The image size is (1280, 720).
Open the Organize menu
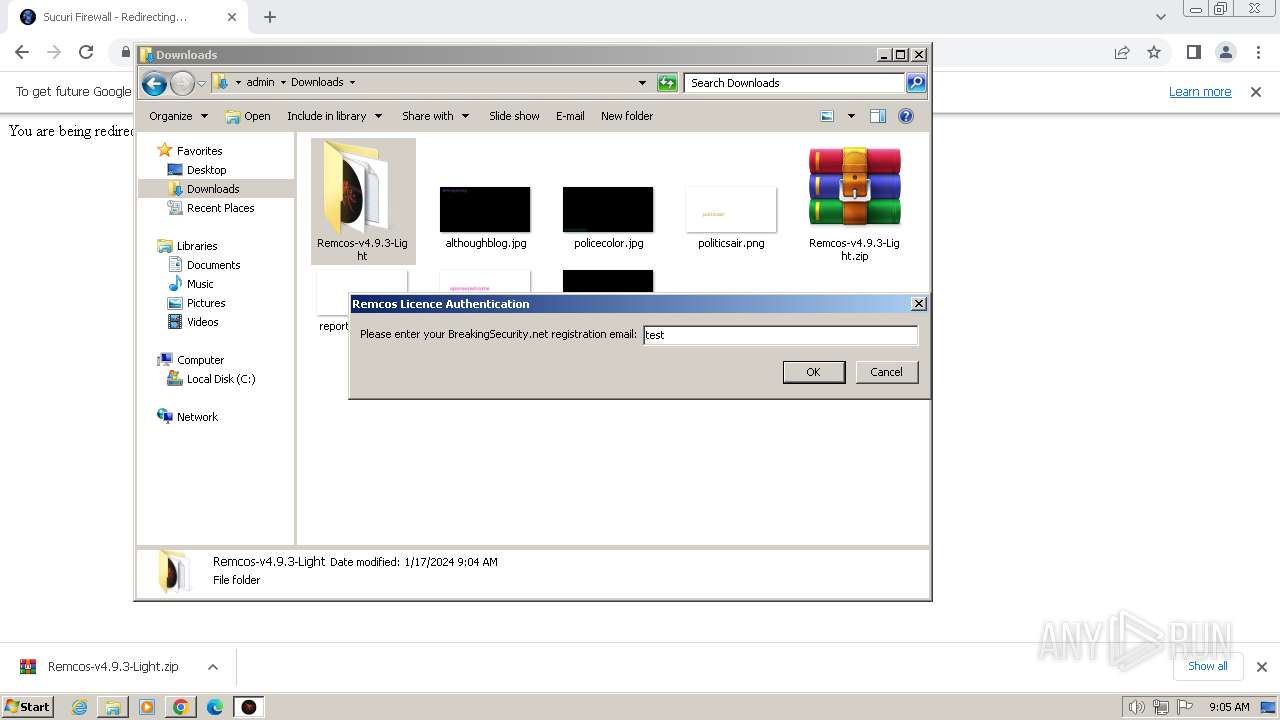[178, 116]
